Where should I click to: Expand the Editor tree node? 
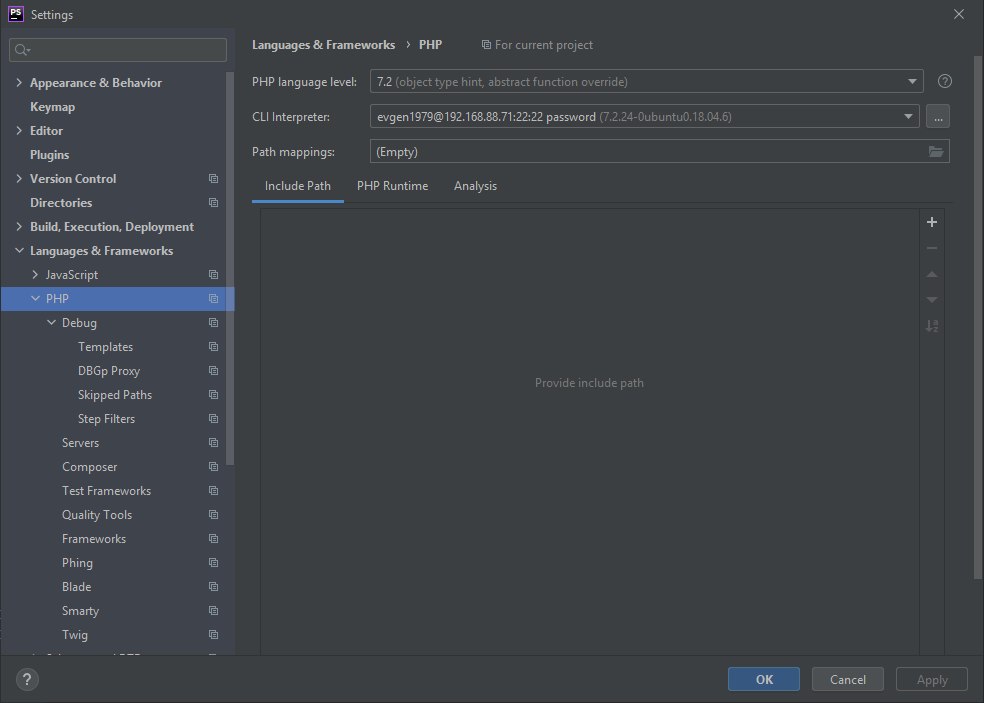point(19,131)
